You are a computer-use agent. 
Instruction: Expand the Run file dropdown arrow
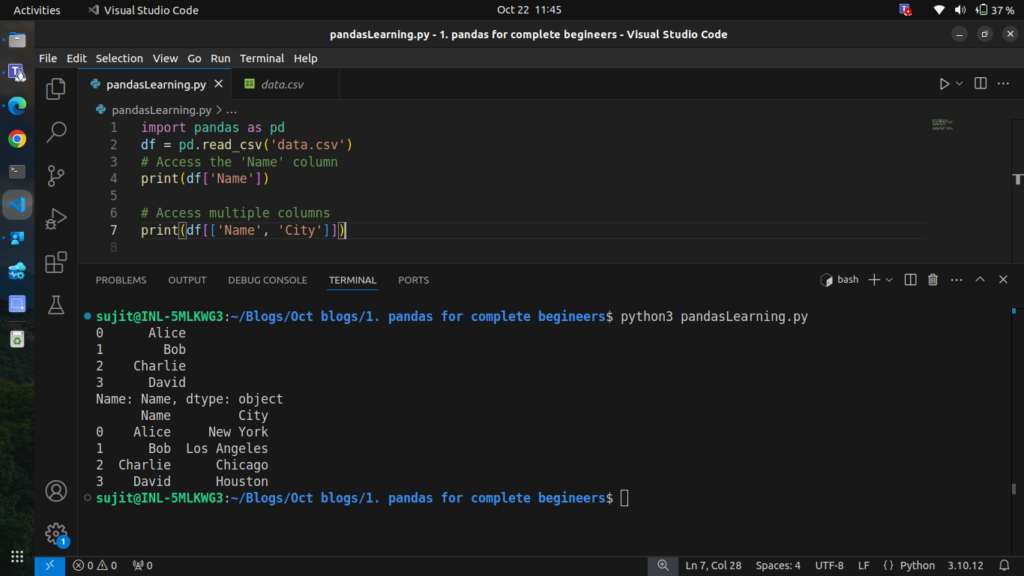tap(960, 84)
